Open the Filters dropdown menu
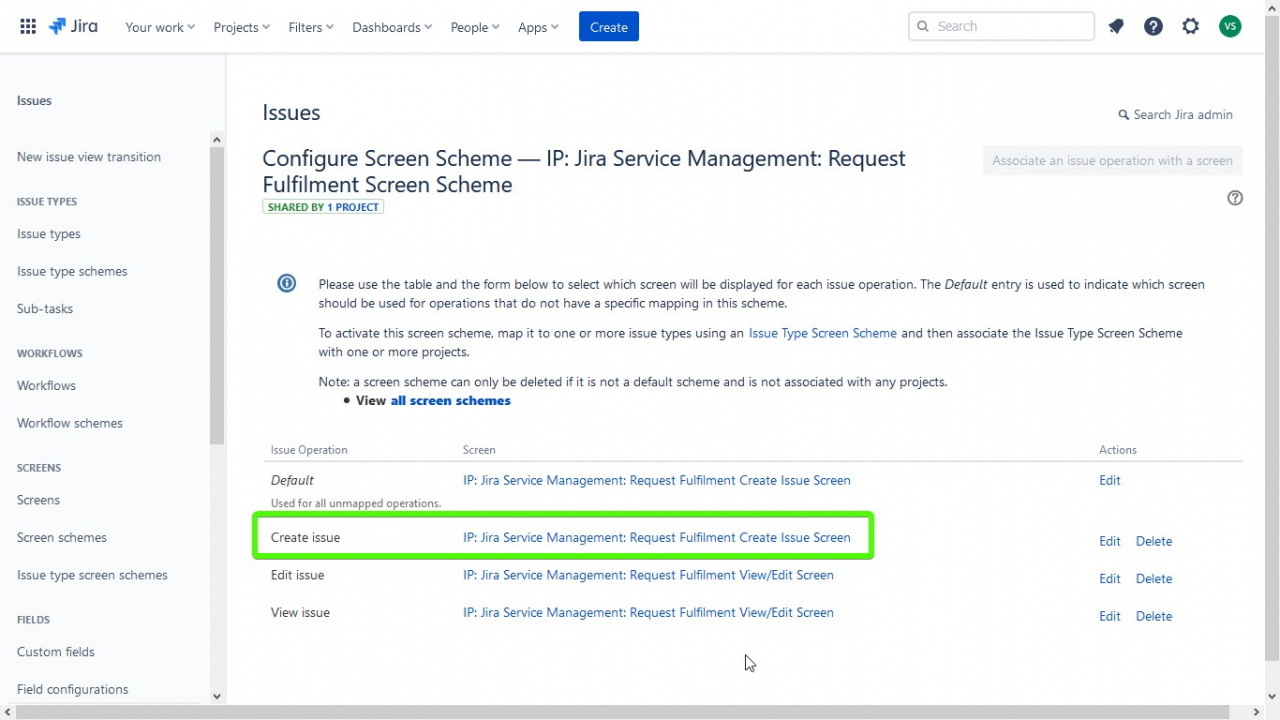 click(311, 27)
